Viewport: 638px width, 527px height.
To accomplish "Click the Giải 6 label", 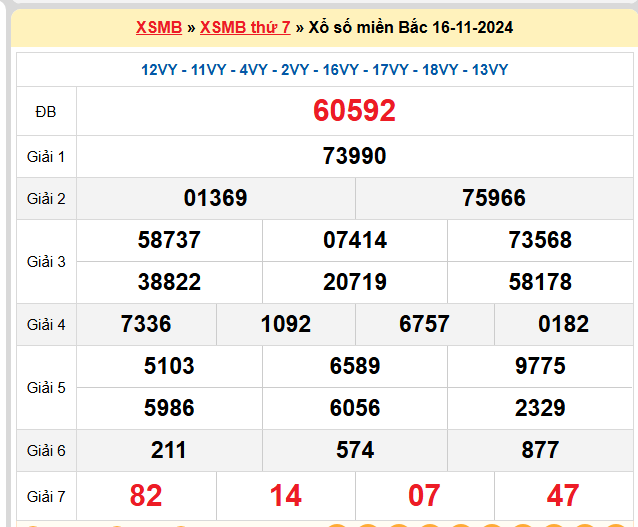I will tap(46, 451).
